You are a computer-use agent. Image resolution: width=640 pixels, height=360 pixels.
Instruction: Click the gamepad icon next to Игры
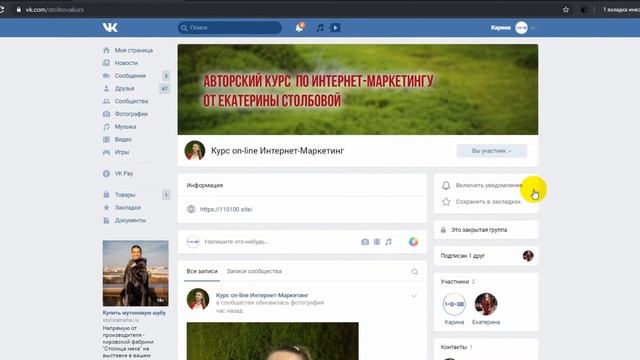coord(106,152)
